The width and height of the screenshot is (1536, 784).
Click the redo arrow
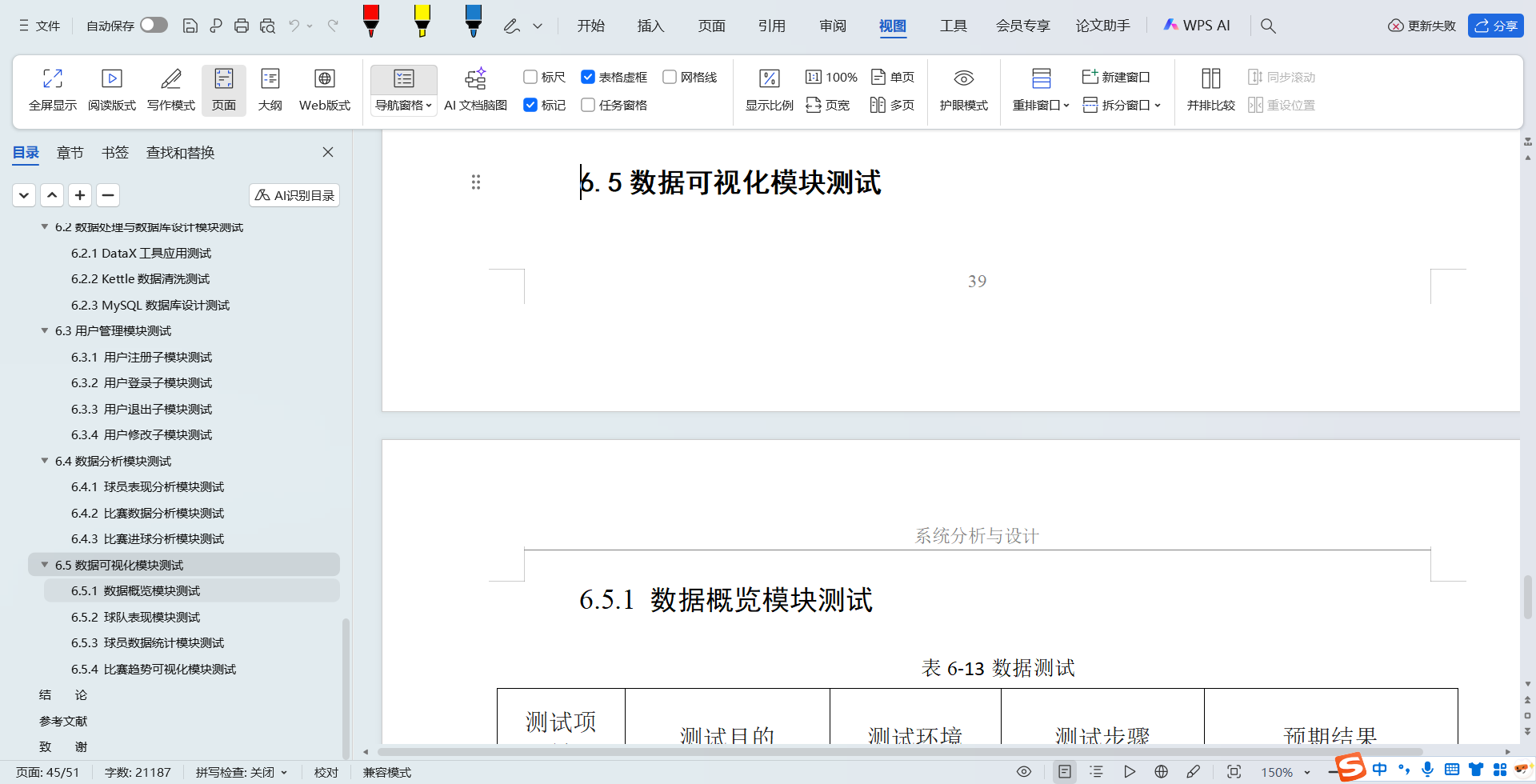click(x=333, y=26)
